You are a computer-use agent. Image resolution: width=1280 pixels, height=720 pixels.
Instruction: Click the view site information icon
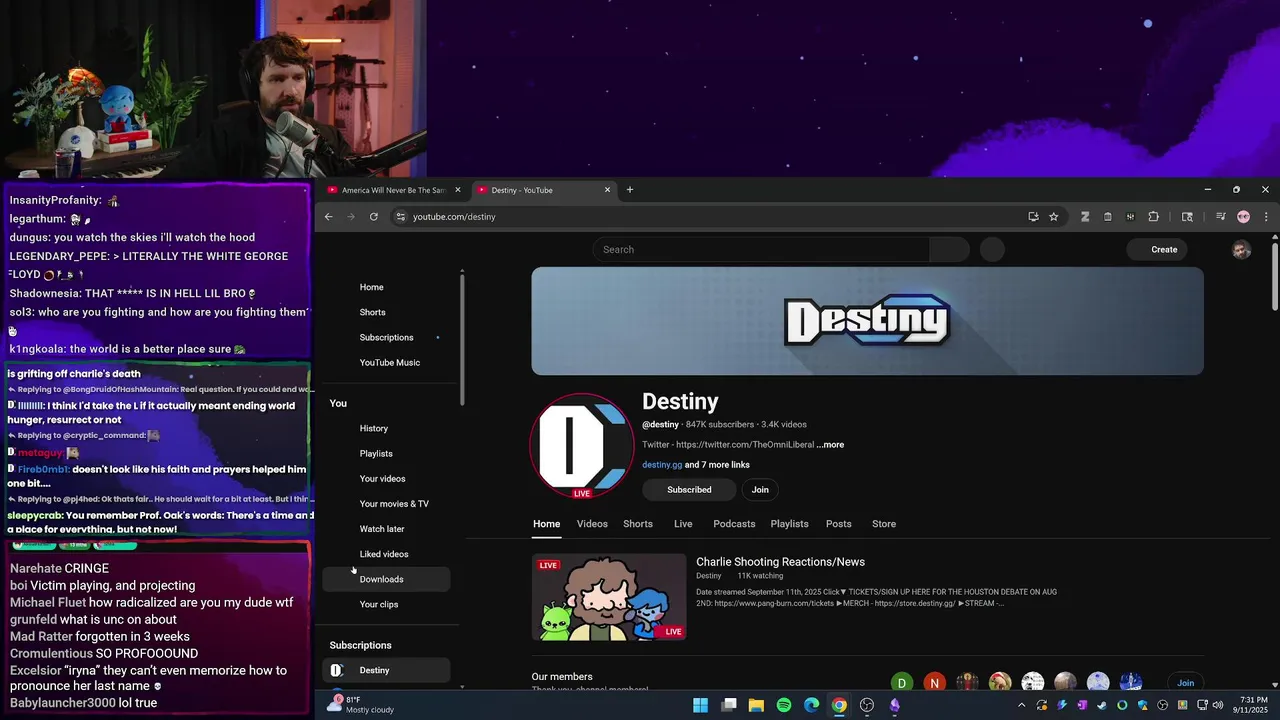pyautogui.click(x=400, y=217)
